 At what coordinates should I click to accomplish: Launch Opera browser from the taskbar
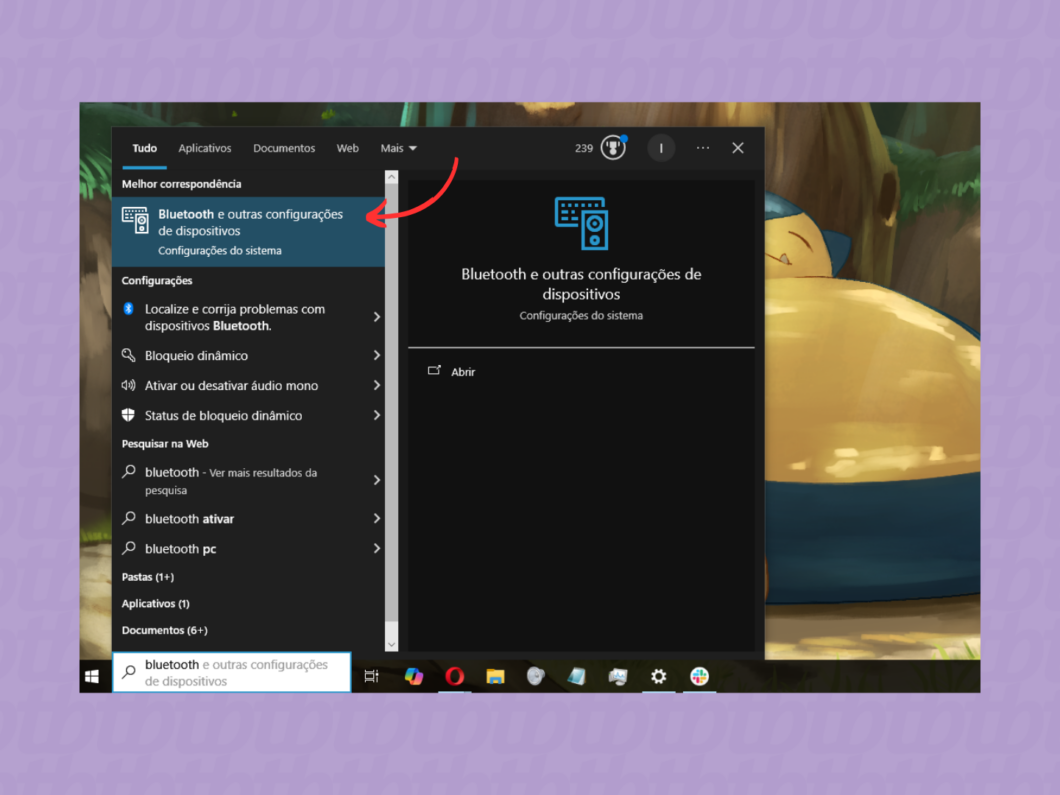tap(454, 676)
